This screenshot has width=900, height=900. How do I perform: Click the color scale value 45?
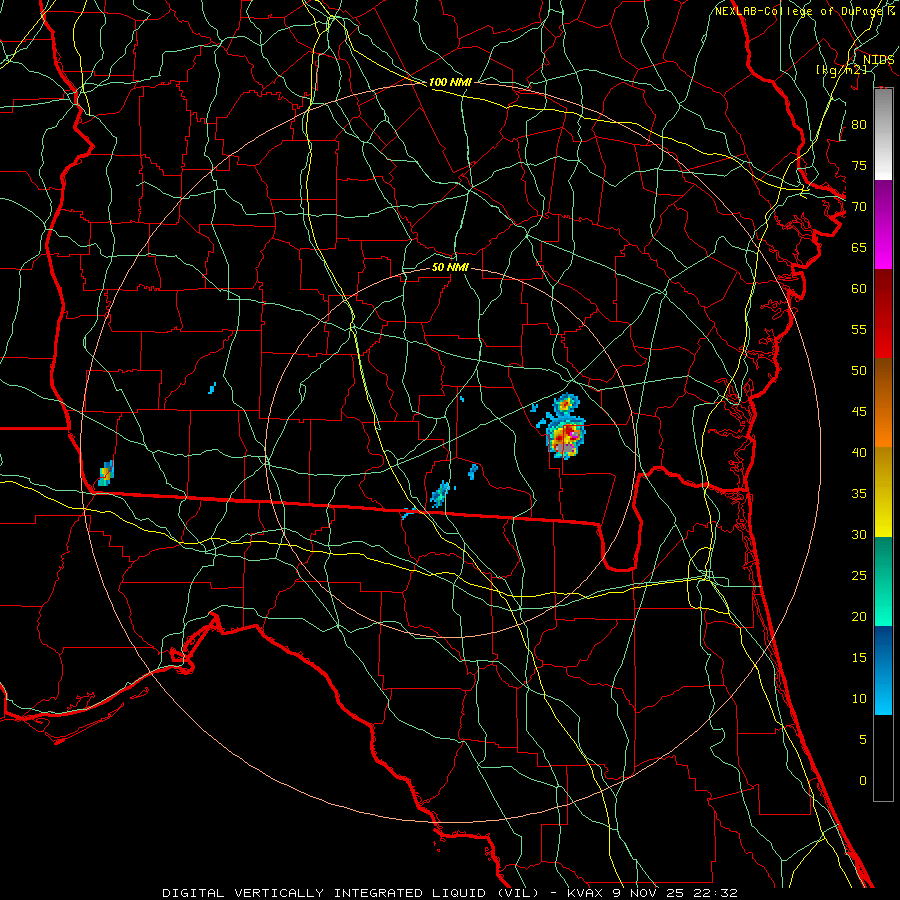[x=859, y=412]
